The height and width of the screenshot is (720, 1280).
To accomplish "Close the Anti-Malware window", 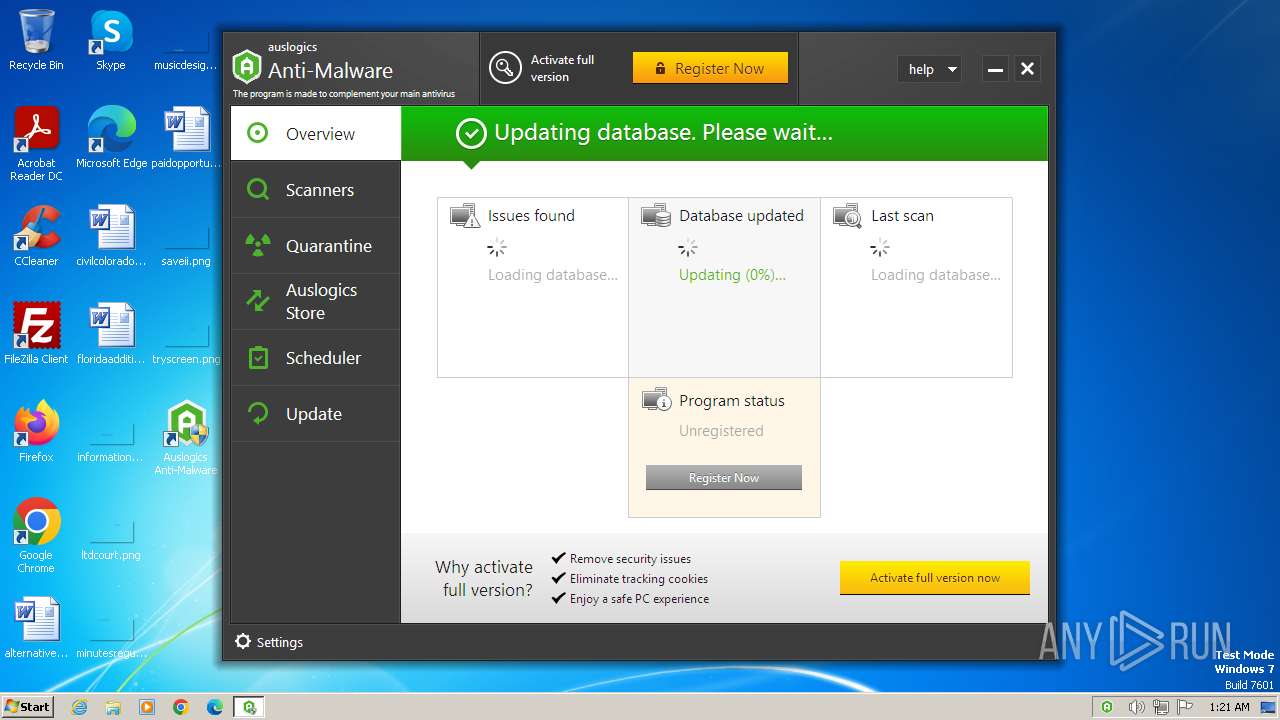I will point(1027,69).
